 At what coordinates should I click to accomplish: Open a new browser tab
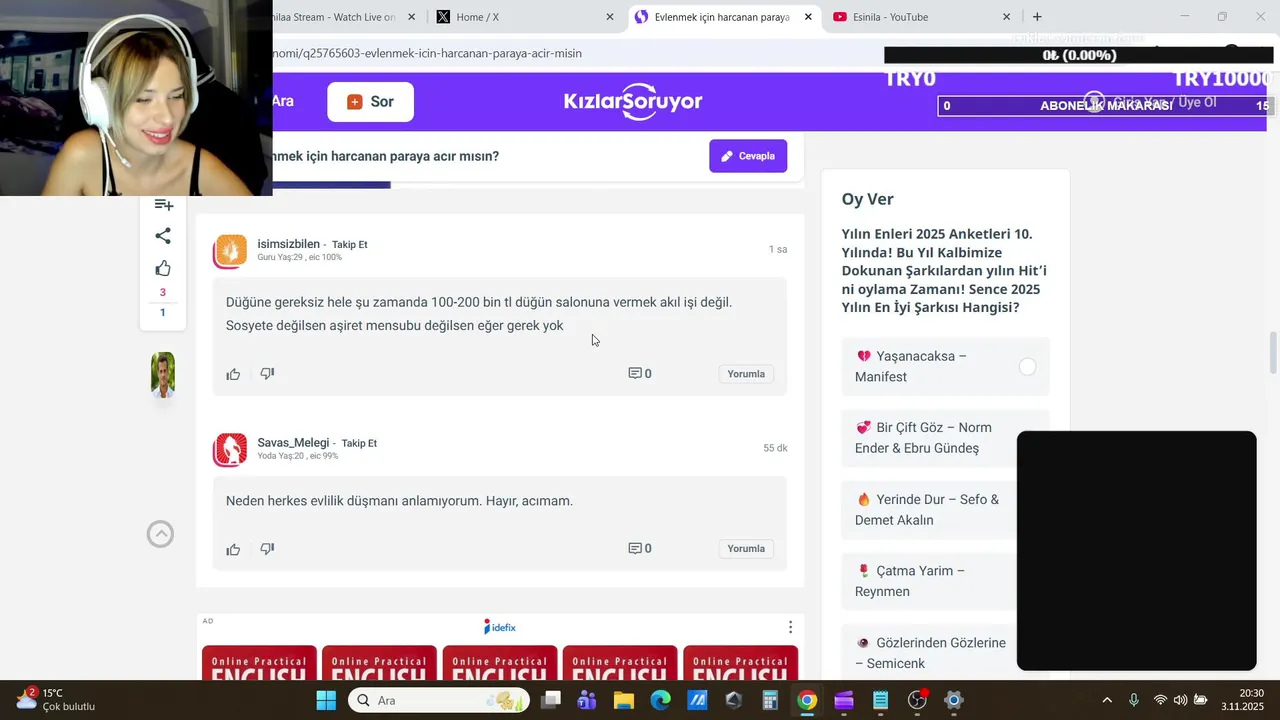tap(1037, 17)
